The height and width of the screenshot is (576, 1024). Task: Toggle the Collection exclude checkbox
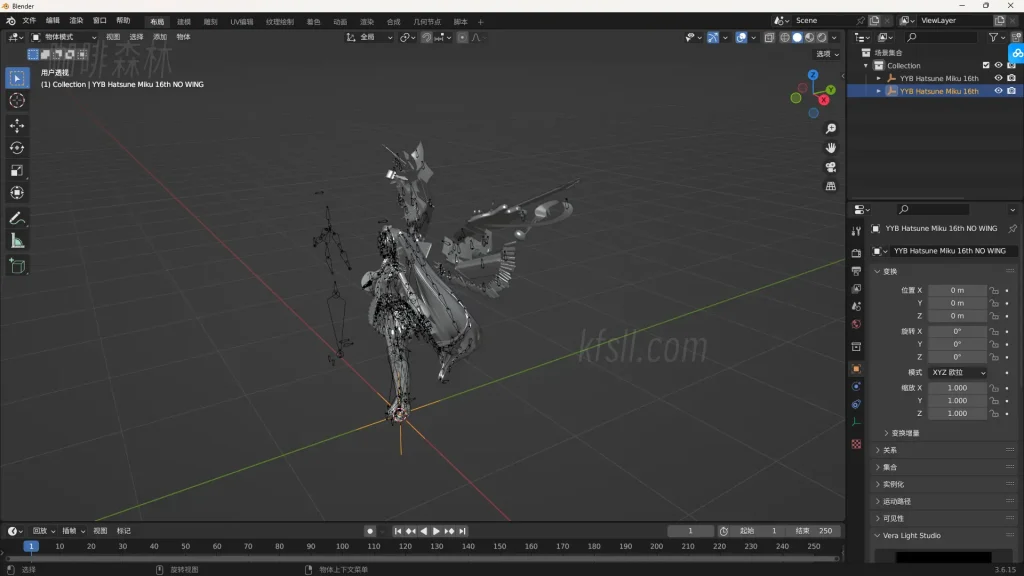pyautogui.click(x=986, y=65)
